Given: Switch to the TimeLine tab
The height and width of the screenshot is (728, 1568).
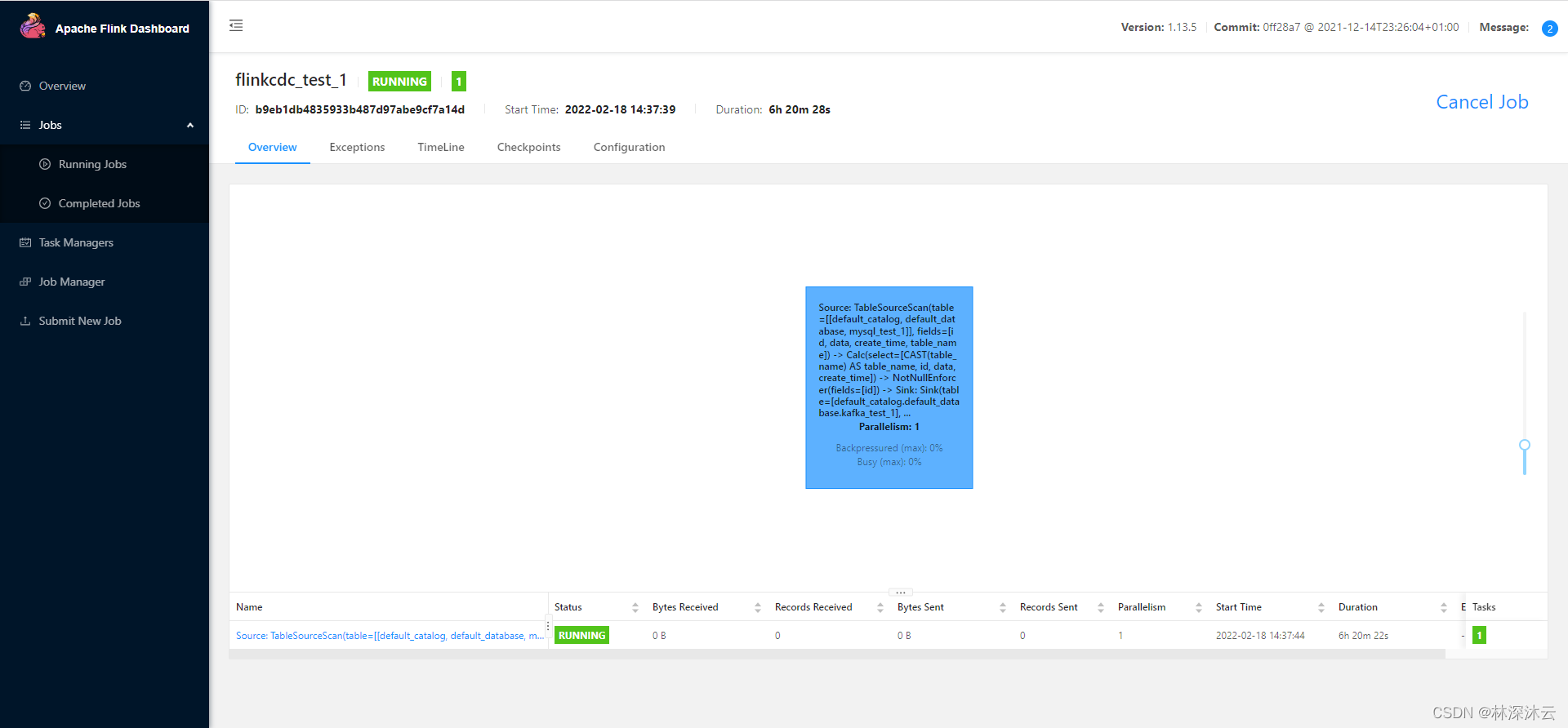Looking at the screenshot, I should 441,147.
